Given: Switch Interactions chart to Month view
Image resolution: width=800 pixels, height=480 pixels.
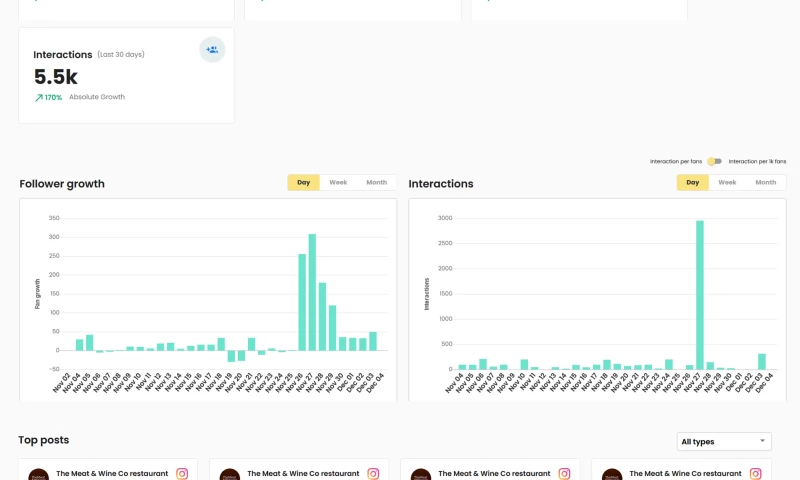Looking at the screenshot, I should click(765, 182).
